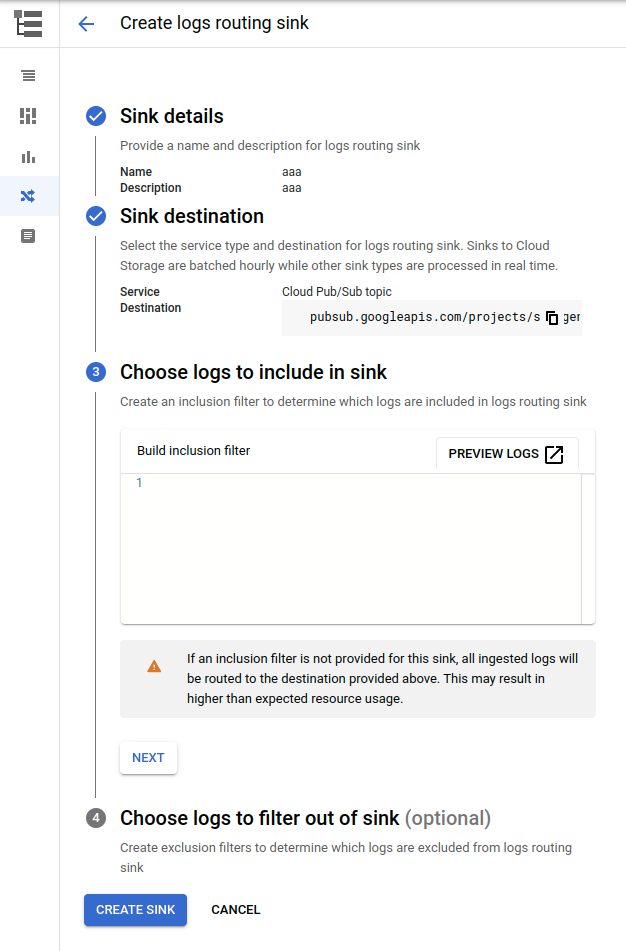This screenshot has width=626, height=951.
Task: Select Logs Router sidebar icon
Action: click(29, 196)
